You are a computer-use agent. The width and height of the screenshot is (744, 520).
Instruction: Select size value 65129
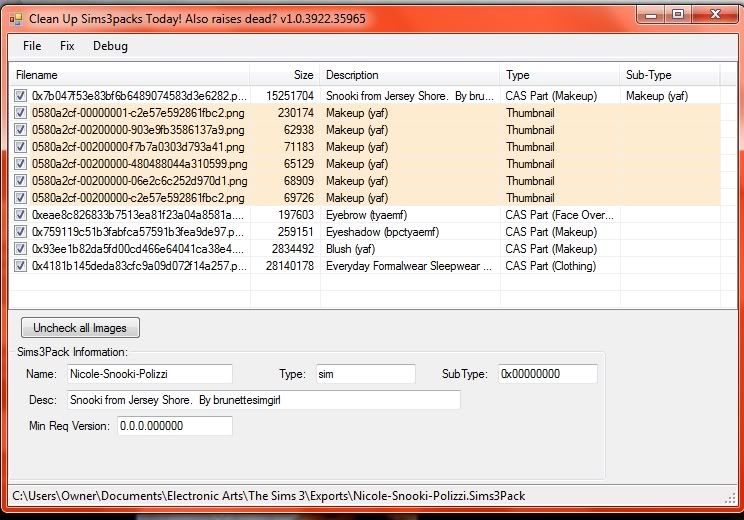coord(299,164)
